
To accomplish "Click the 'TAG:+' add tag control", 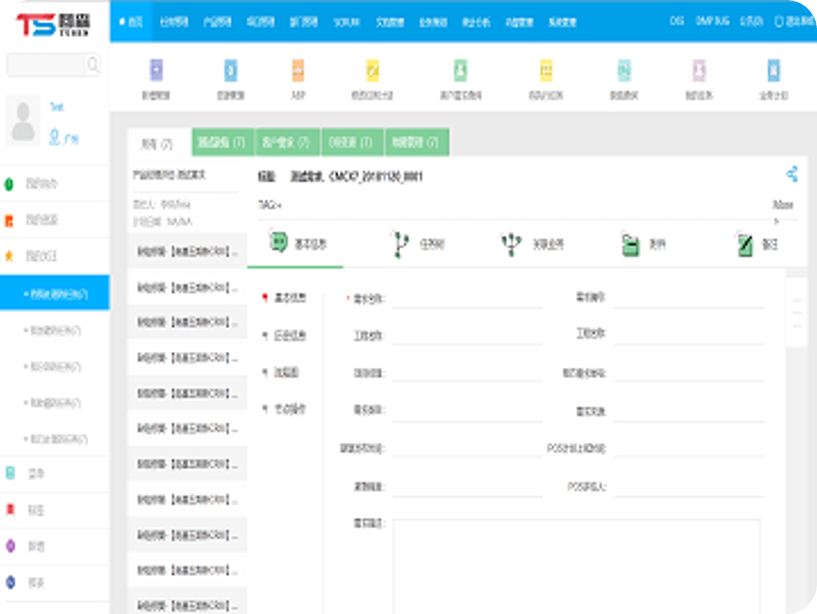I will tap(270, 205).
